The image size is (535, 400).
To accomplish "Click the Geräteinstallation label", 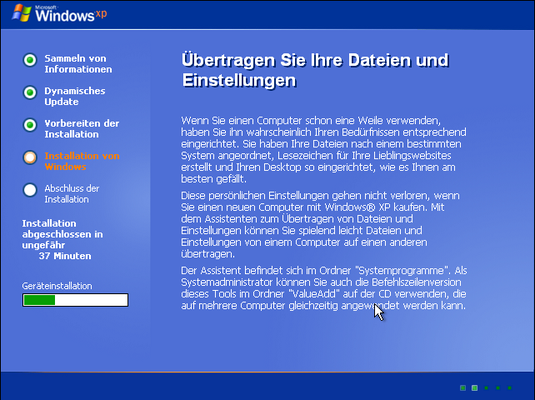I will [57, 286].
